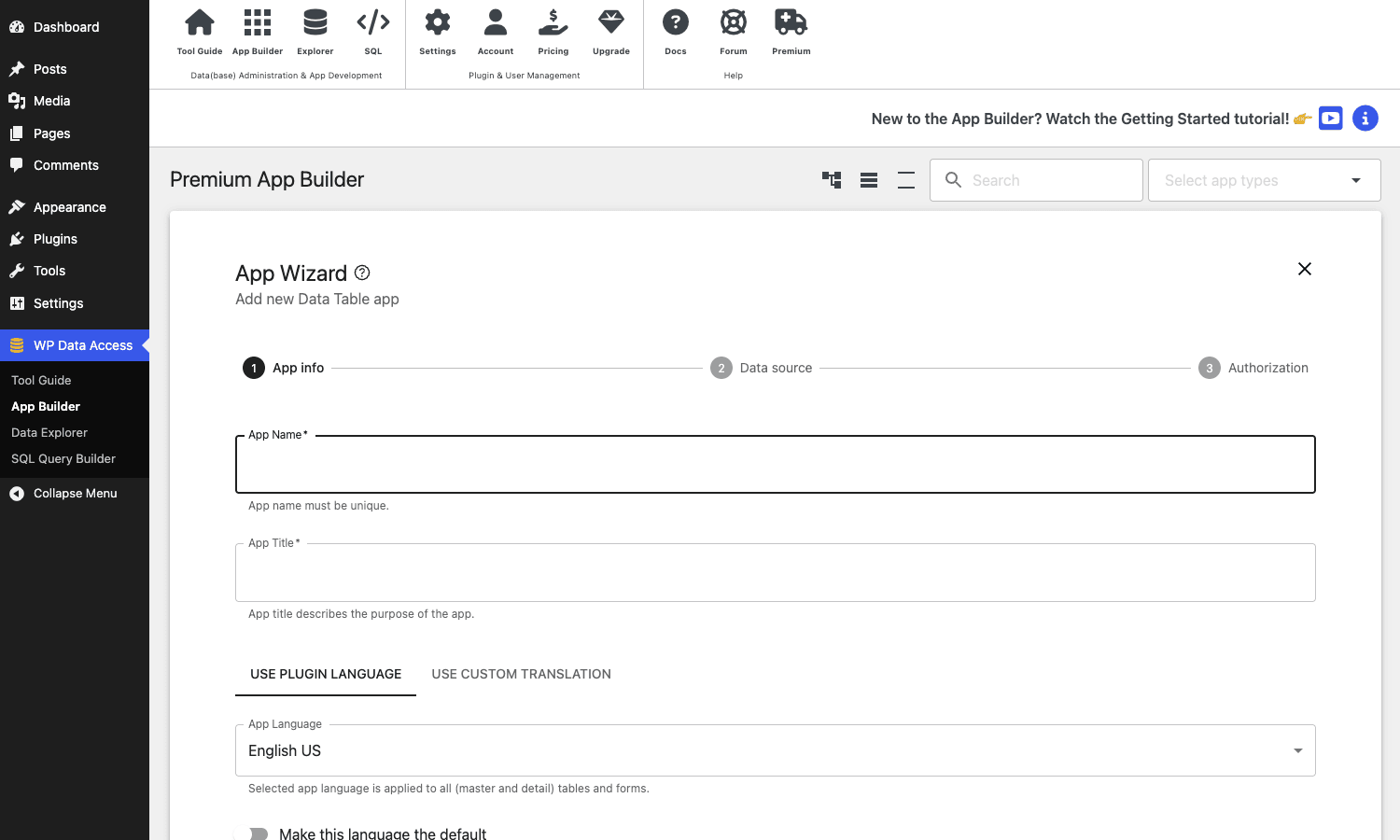1400x840 pixels.
Task: Open the Pricing icon
Action: 553,22
